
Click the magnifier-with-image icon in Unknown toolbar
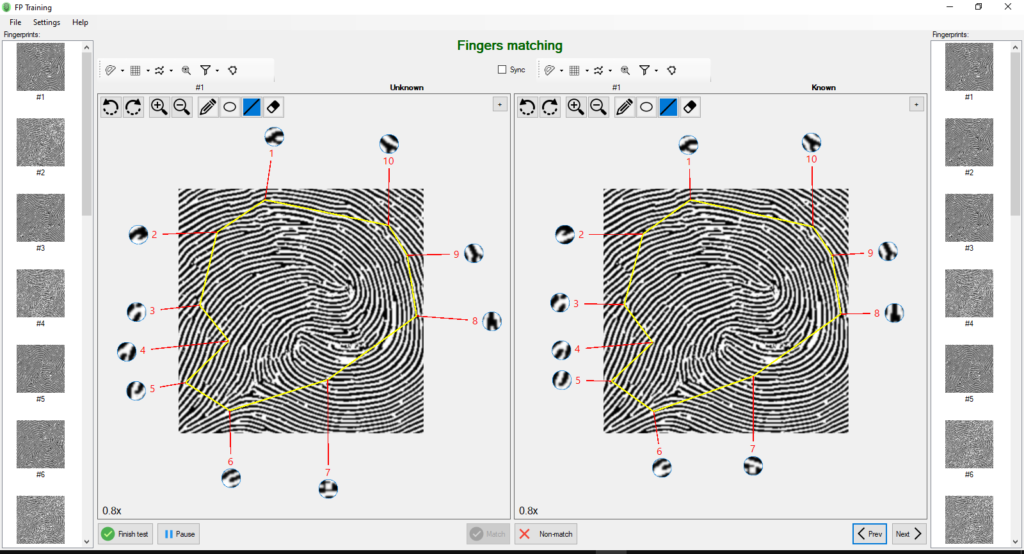pyautogui.click(x=186, y=70)
